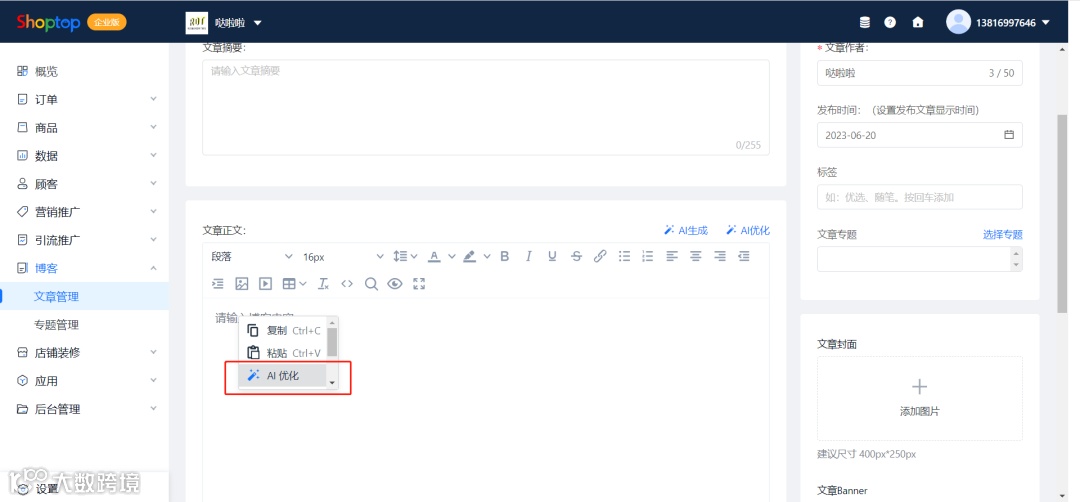Preview article with the eye icon
This screenshot has height=502, width=1080.
[x=395, y=284]
